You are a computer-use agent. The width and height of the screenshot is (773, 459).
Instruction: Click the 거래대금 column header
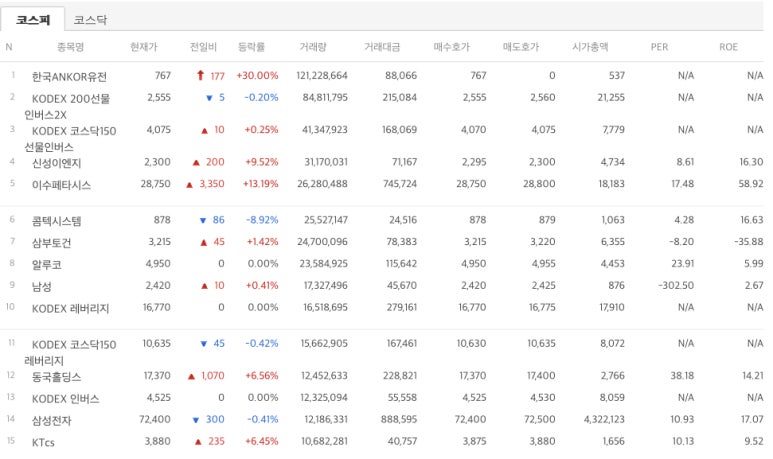[x=382, y=47]
